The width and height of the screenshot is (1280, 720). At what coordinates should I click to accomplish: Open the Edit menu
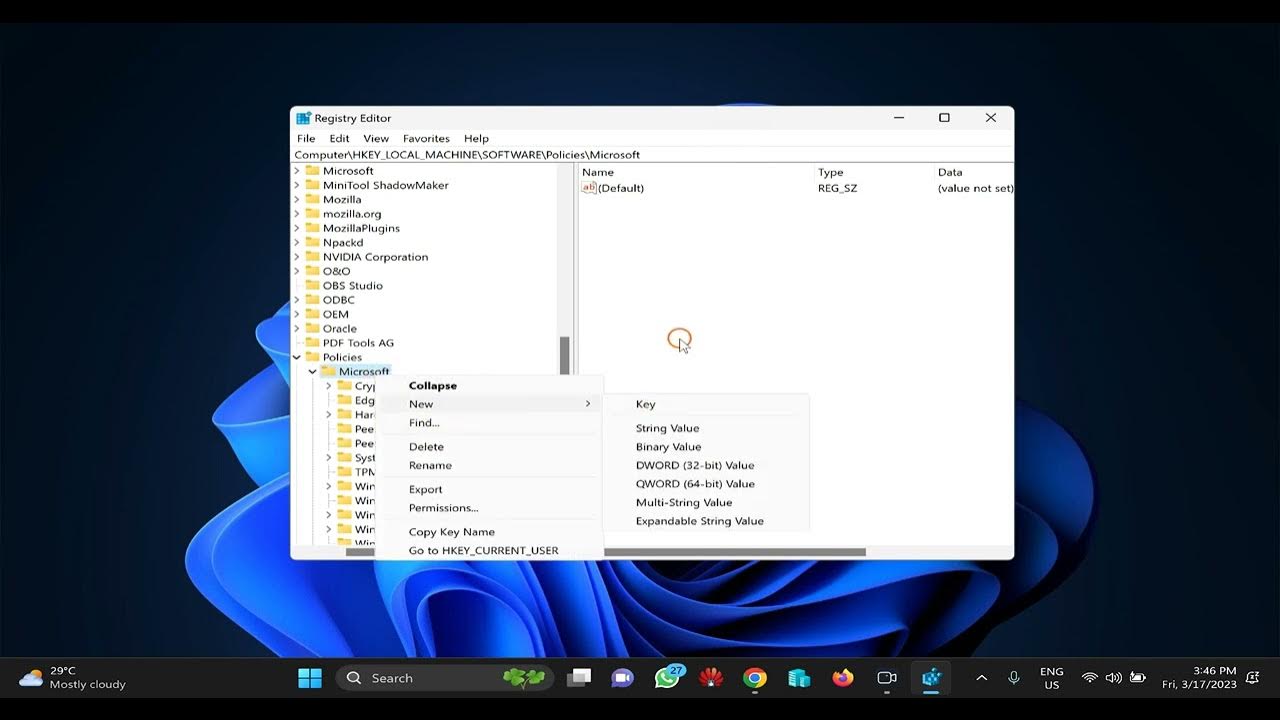340,138
